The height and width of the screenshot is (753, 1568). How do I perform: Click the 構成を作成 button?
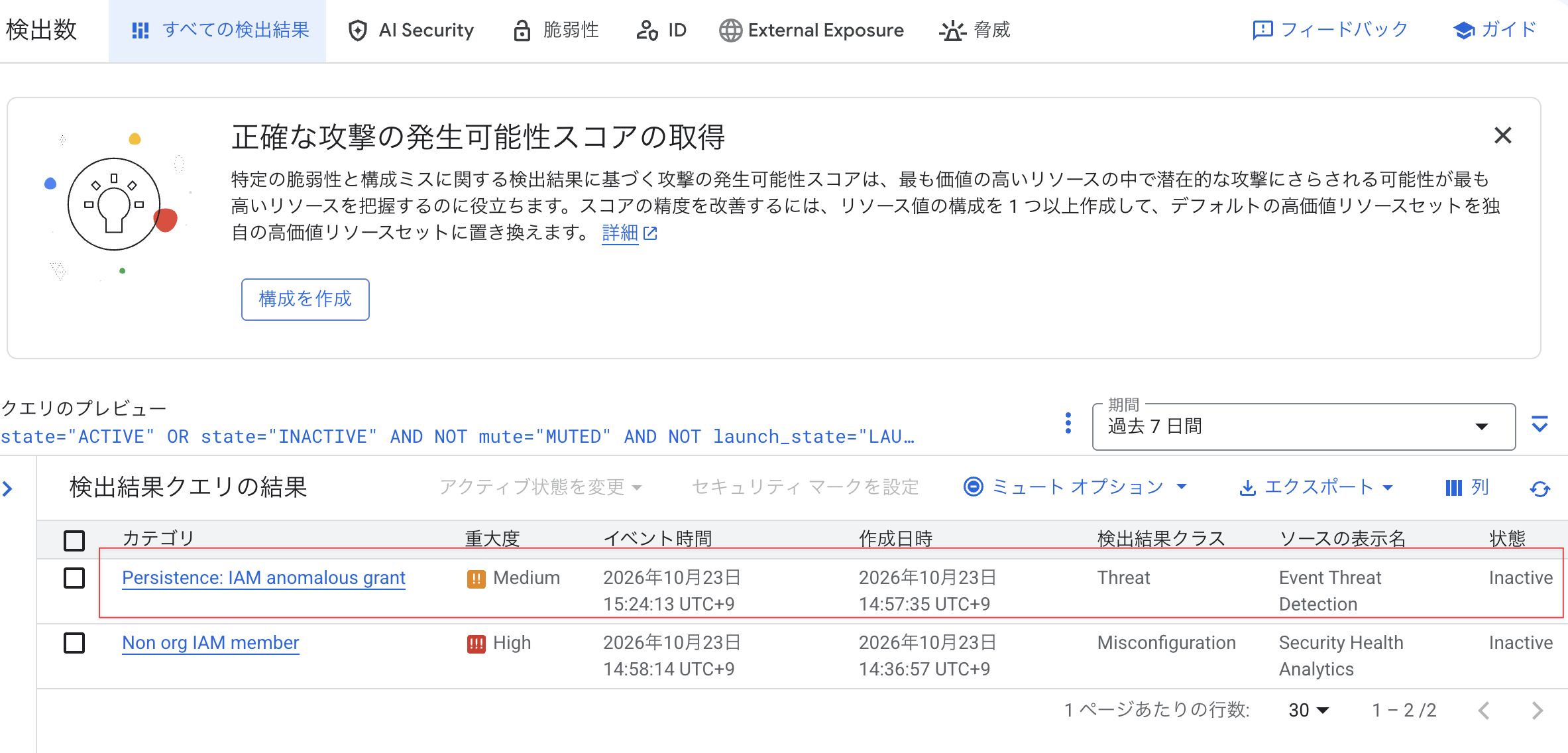click(305, 299)
